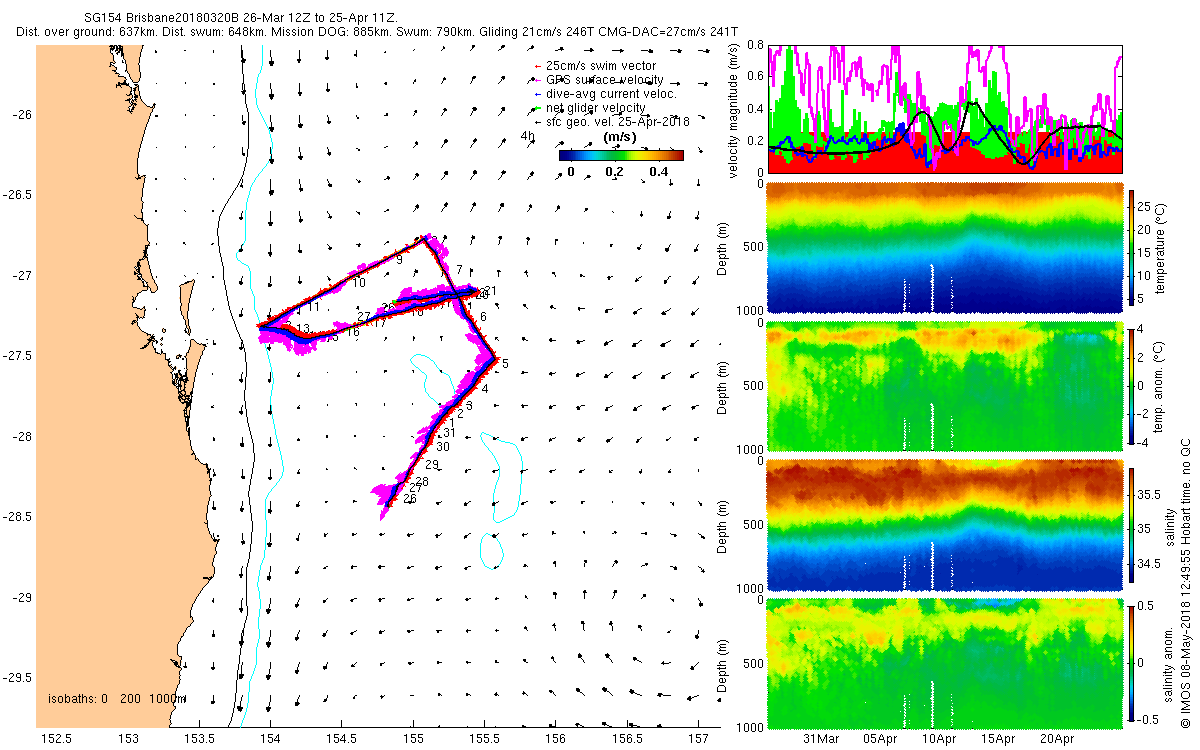1200x750 pixels.
Task: Click the -29.5 latitude tick label
Action: pyautogui.click(x=16, y=678)
